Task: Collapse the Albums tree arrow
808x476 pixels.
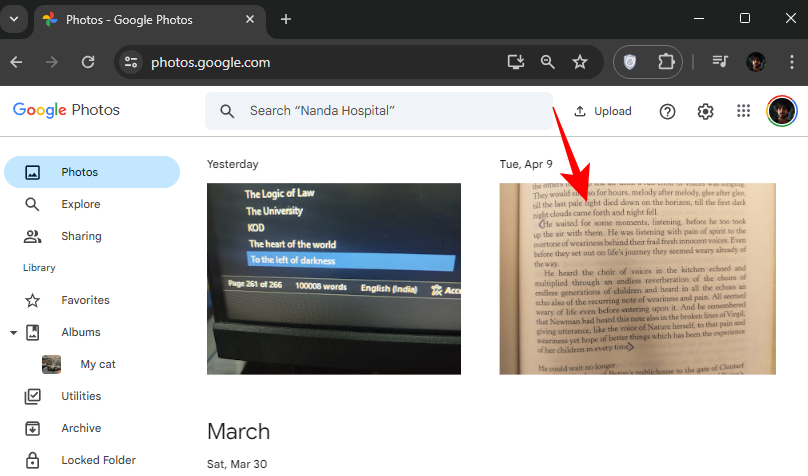Action: coord(13,333)
